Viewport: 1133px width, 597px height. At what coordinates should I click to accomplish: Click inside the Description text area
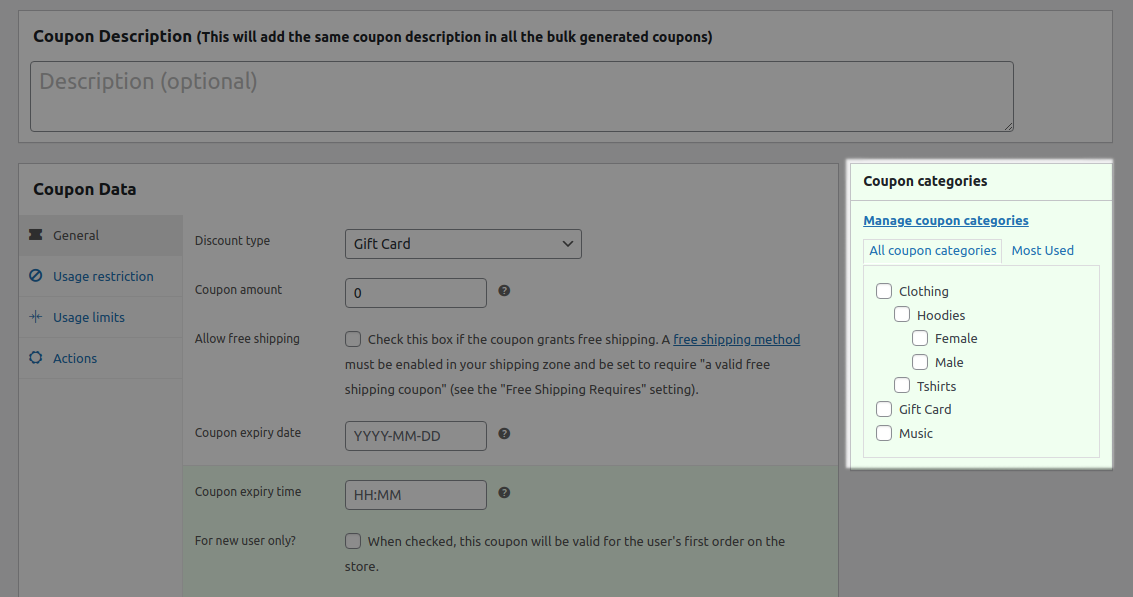(x=521, y=95)
